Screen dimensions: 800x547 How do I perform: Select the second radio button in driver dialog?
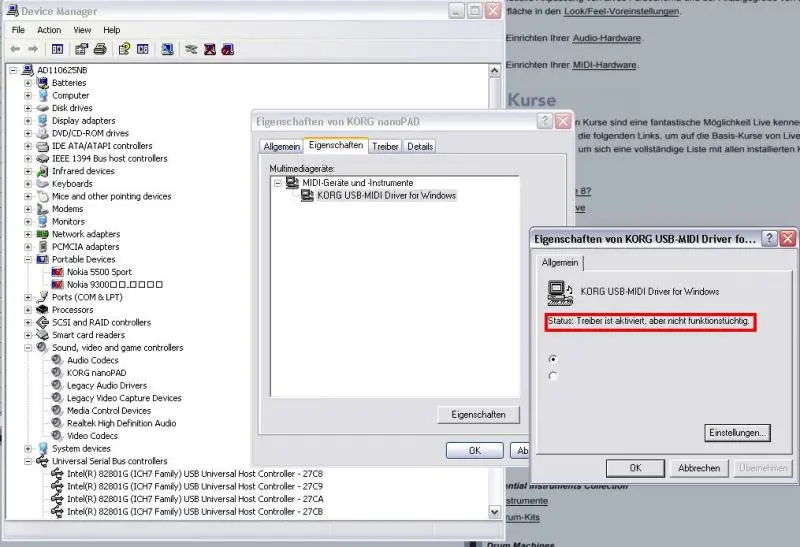(553, 376)
